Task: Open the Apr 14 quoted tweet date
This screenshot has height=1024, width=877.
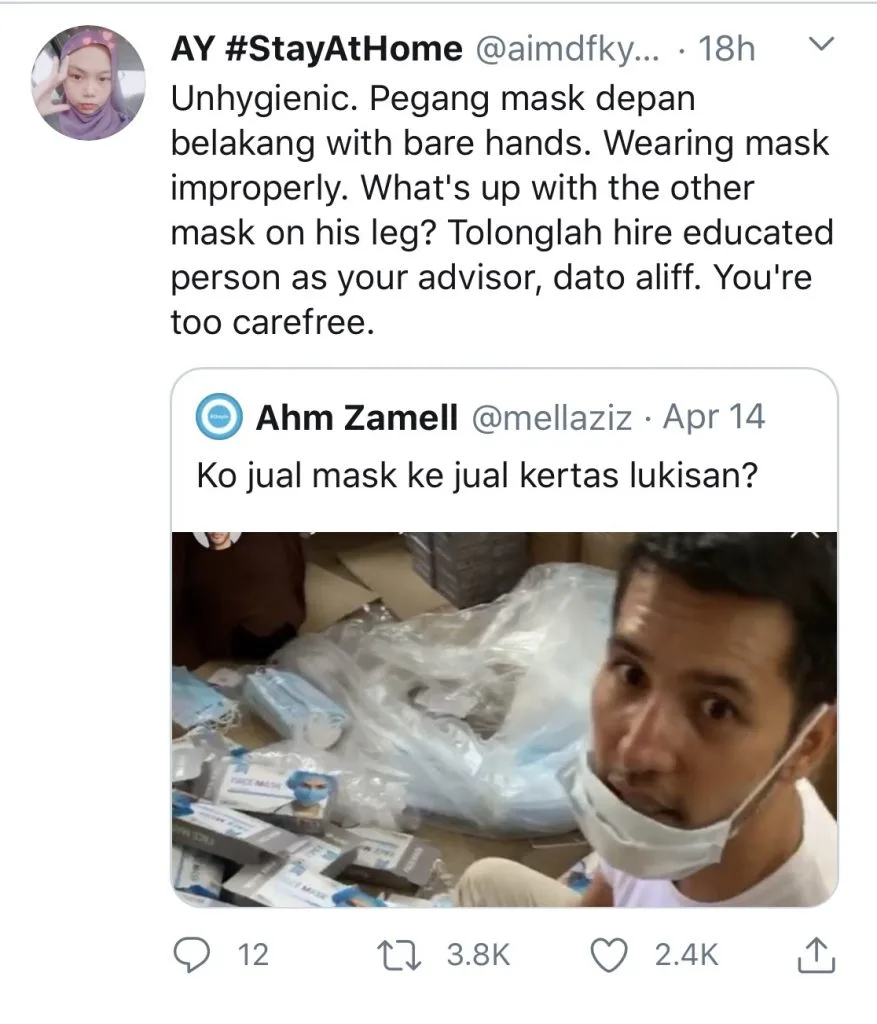Action: click(714, 417)
